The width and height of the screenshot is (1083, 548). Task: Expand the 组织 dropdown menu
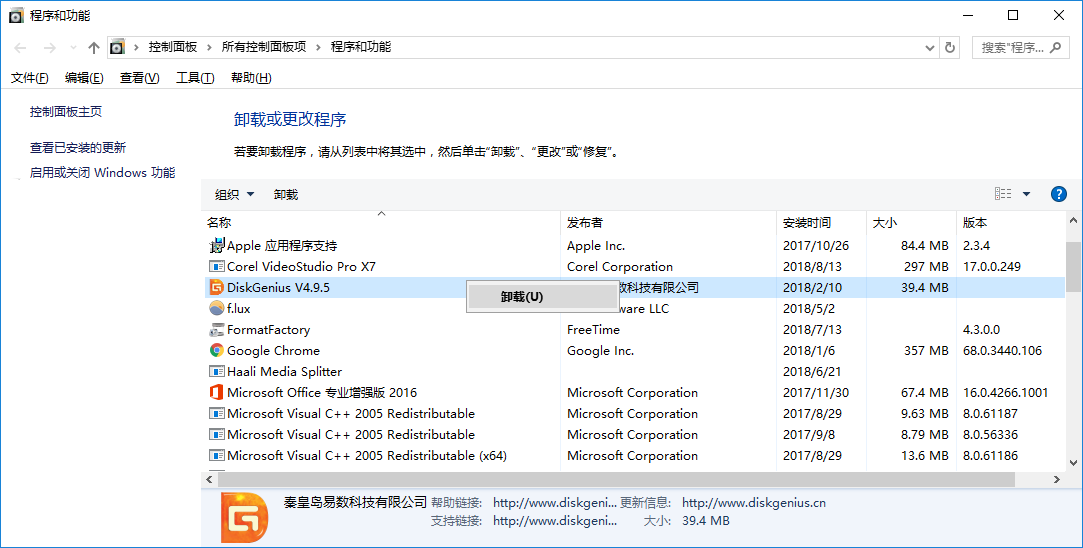235,195
